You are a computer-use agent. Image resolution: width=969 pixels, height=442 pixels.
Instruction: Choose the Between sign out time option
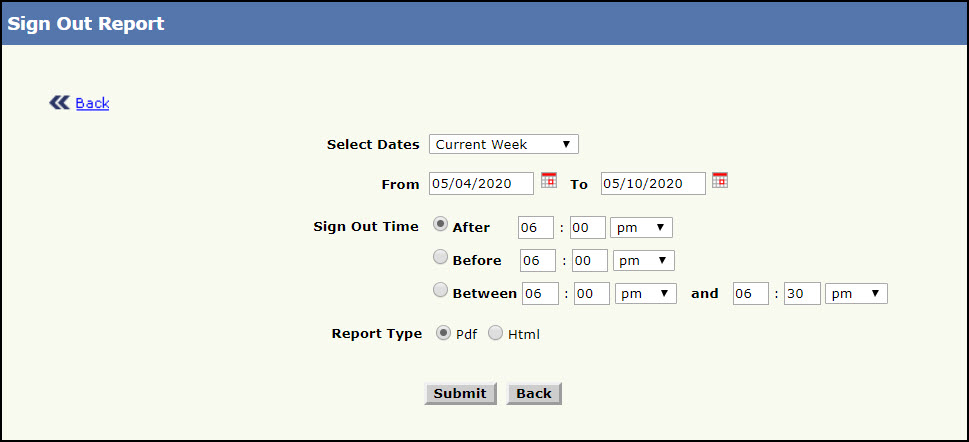tap(441, 291)
